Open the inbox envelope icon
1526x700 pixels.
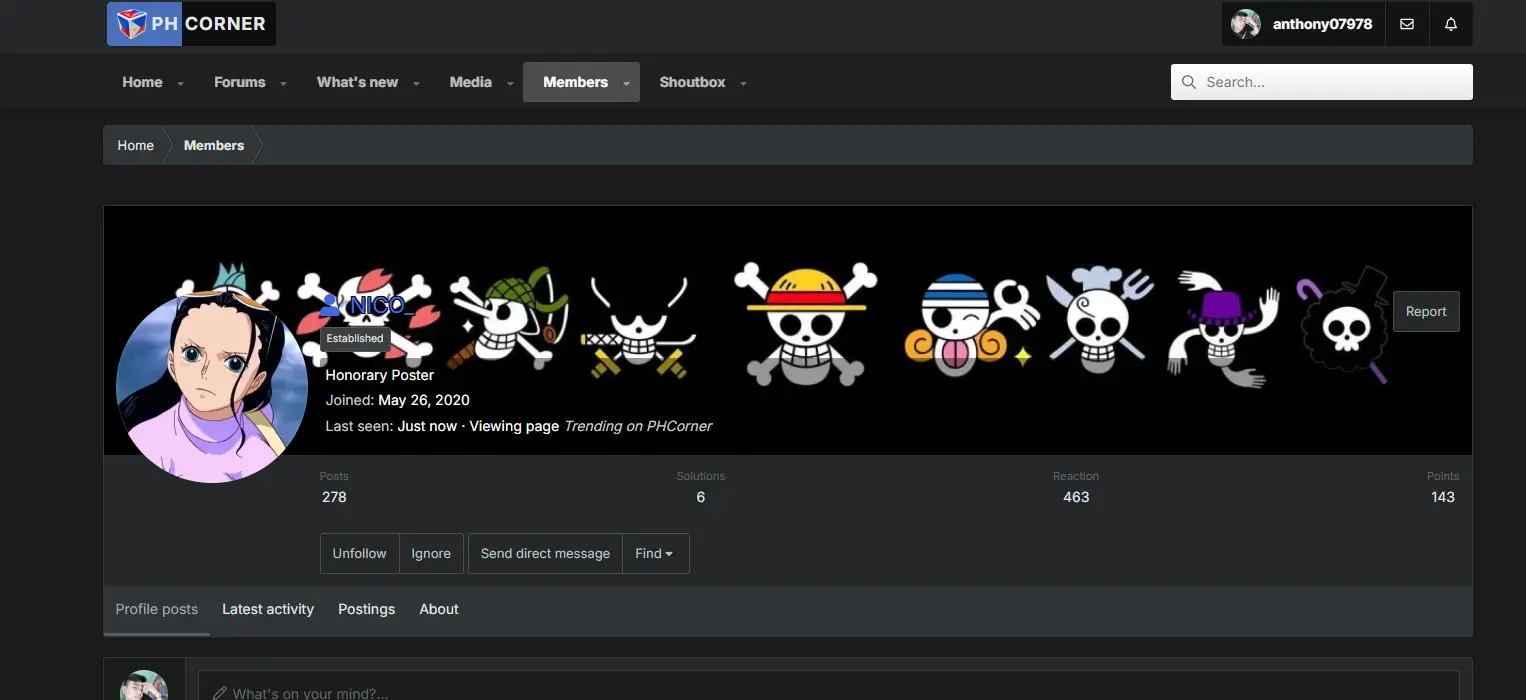[x=1407, y=24]
